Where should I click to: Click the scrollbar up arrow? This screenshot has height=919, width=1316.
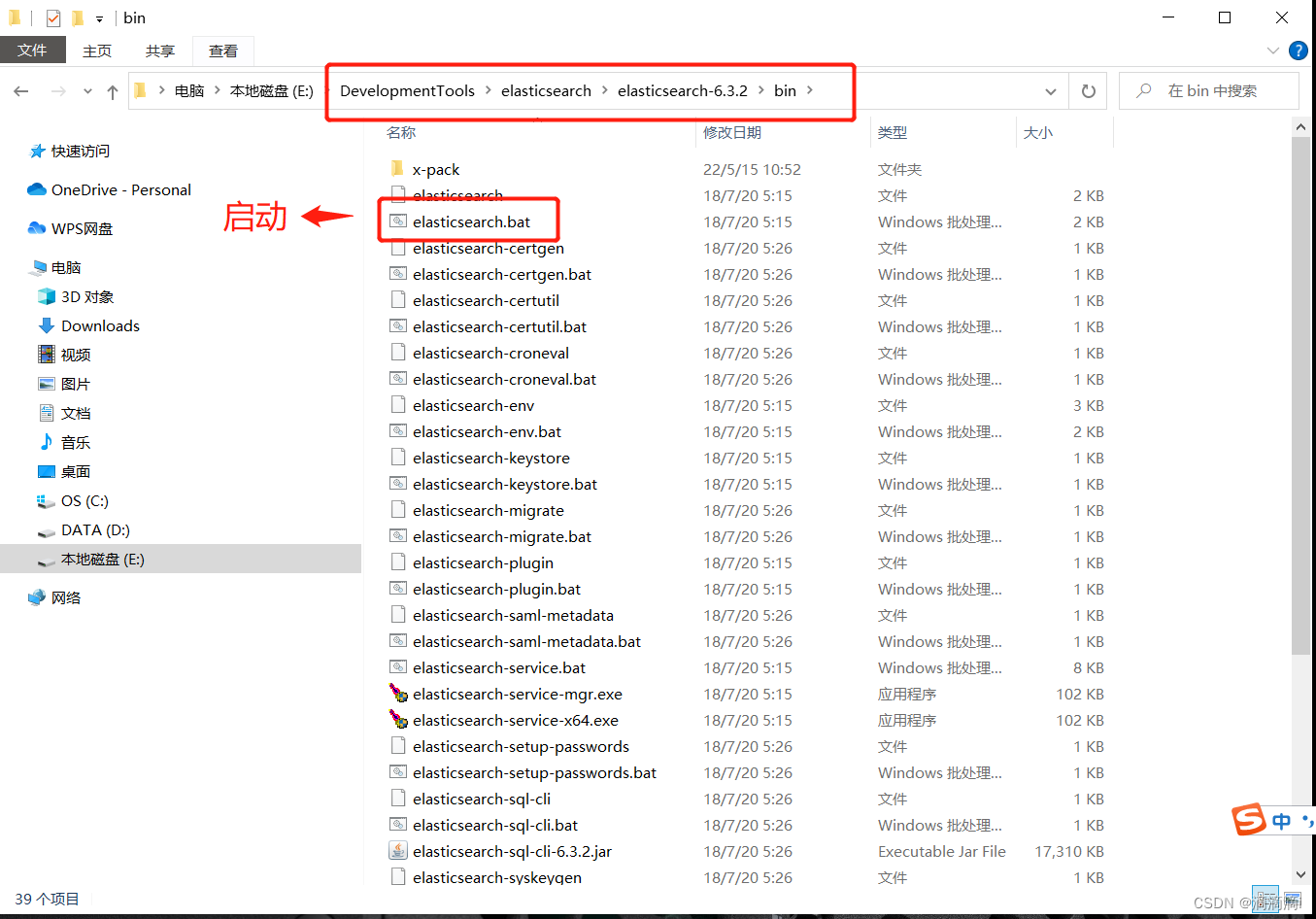coord(1300,127)
